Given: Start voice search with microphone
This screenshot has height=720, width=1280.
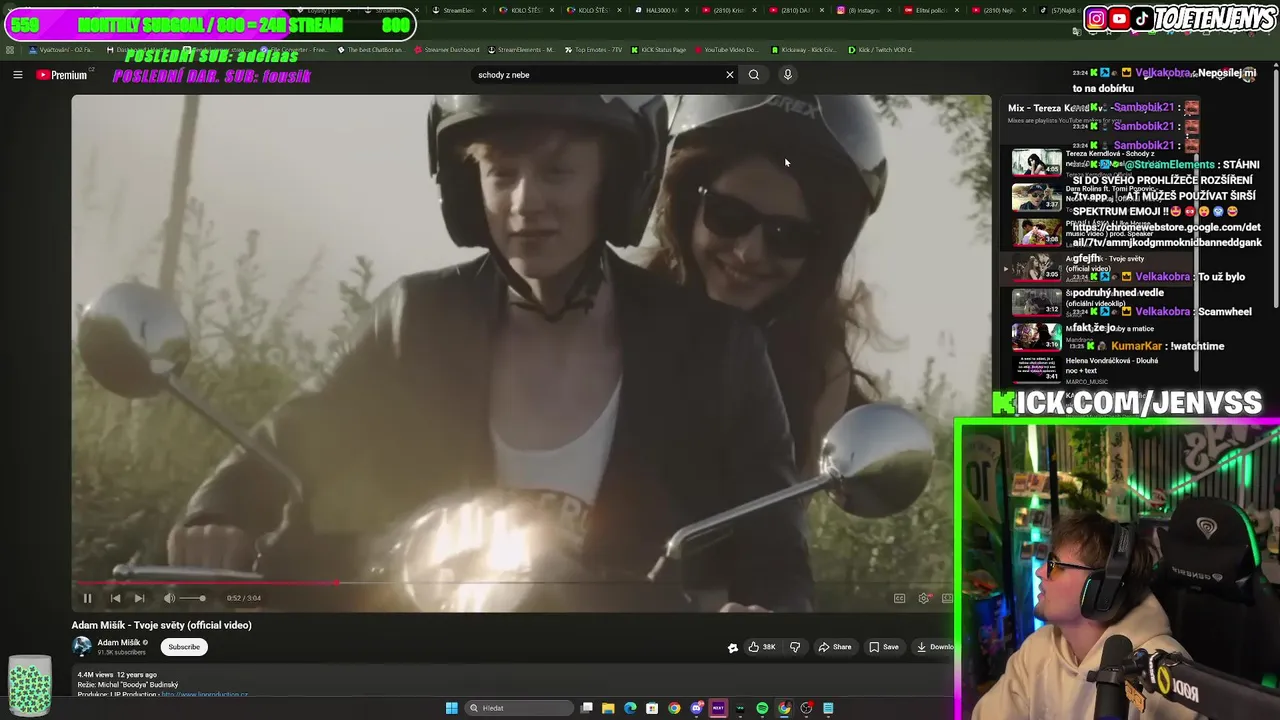Looking at the screenshot, I should click(788, 75).
